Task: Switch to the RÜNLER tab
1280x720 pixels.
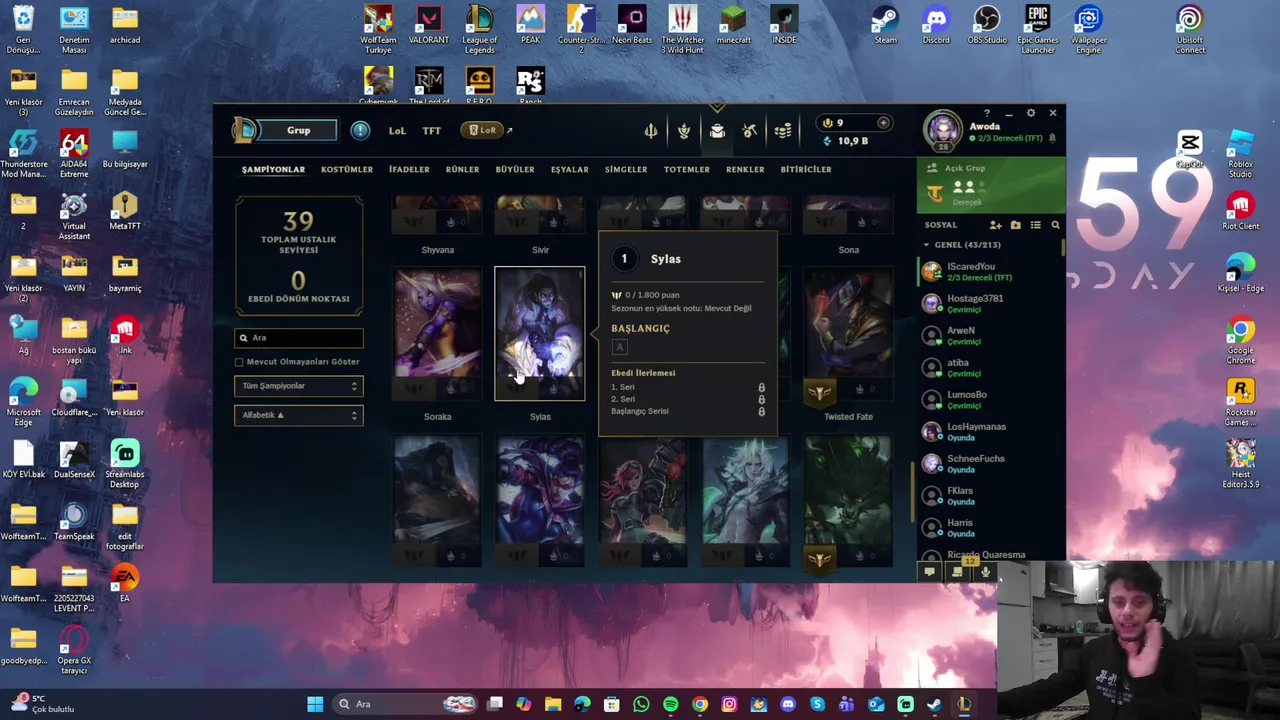Action: (462, 169)
